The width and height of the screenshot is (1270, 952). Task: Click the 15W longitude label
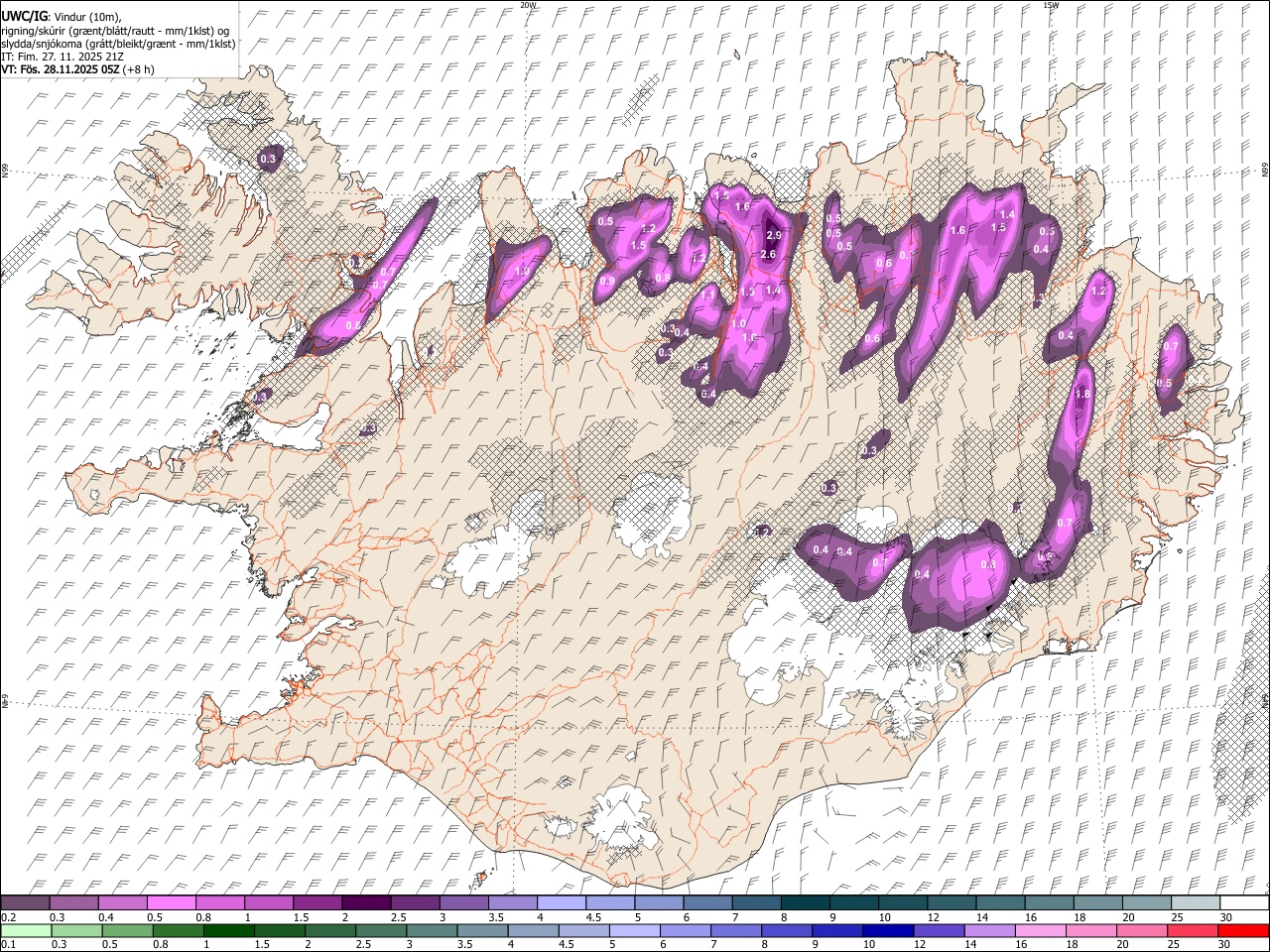click(1051, 5)
